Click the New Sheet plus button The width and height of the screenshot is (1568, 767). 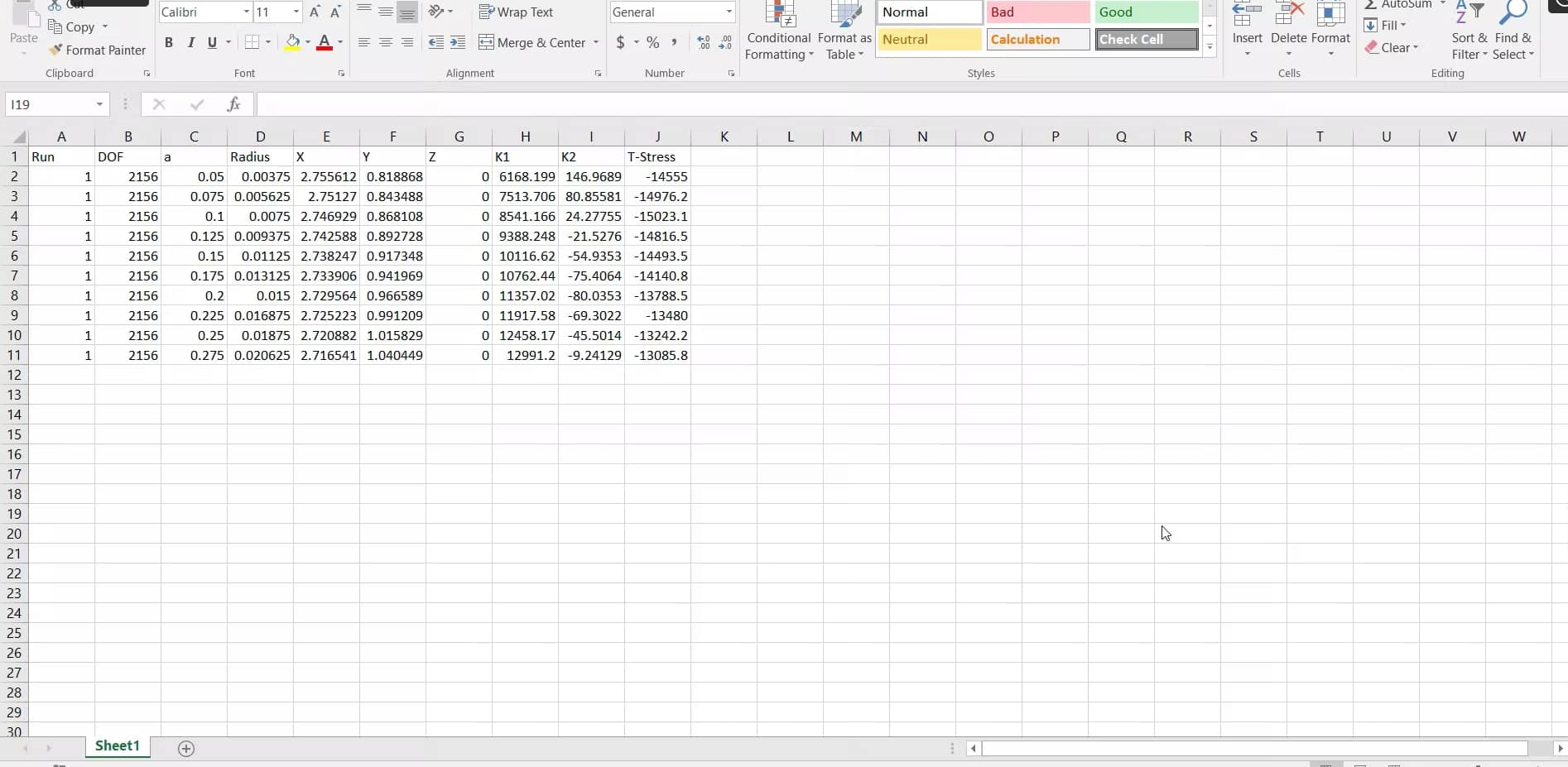185,748
